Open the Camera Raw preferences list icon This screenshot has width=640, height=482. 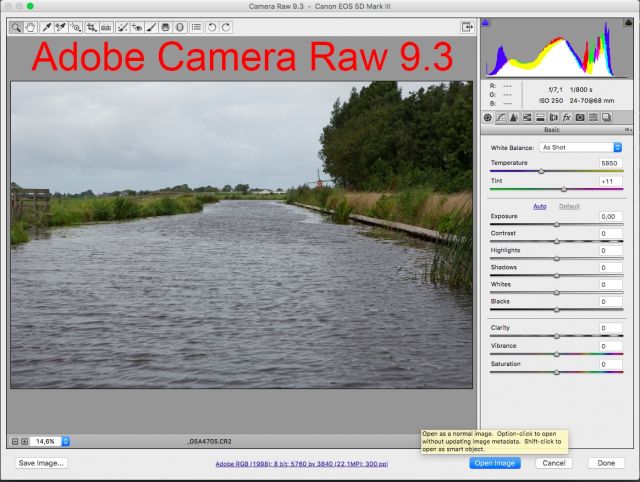coord(196,27)
